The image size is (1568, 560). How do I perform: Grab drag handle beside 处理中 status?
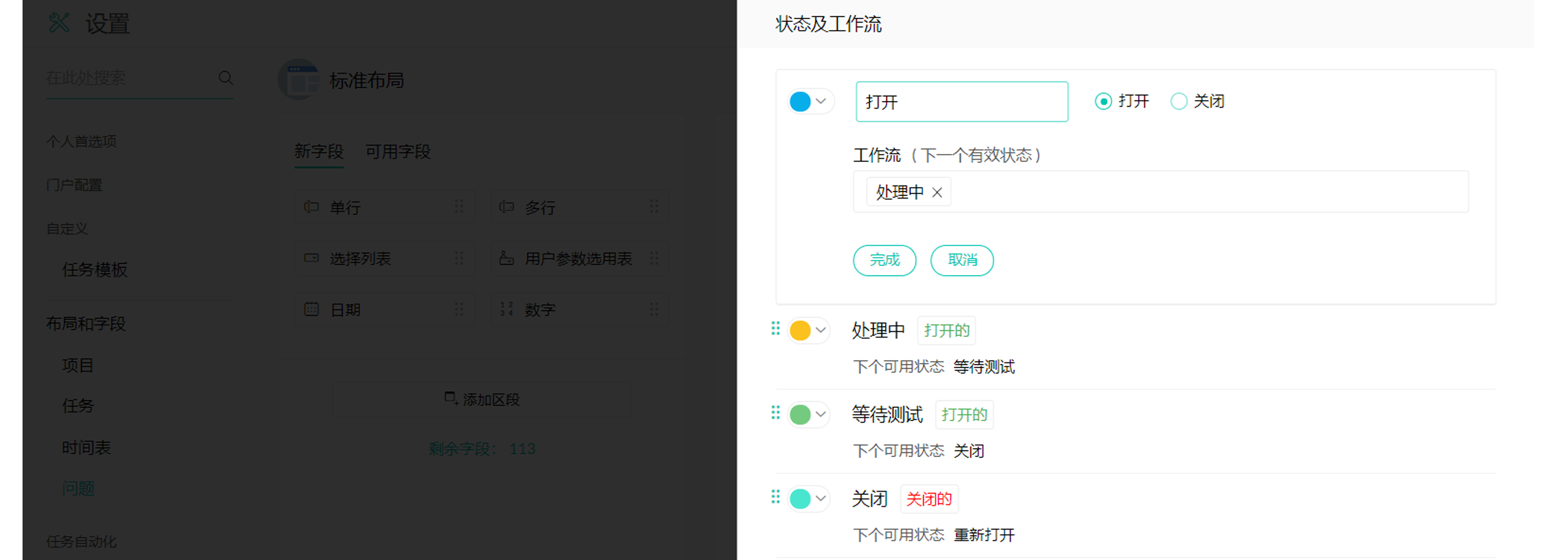click(x=776, y=329)
